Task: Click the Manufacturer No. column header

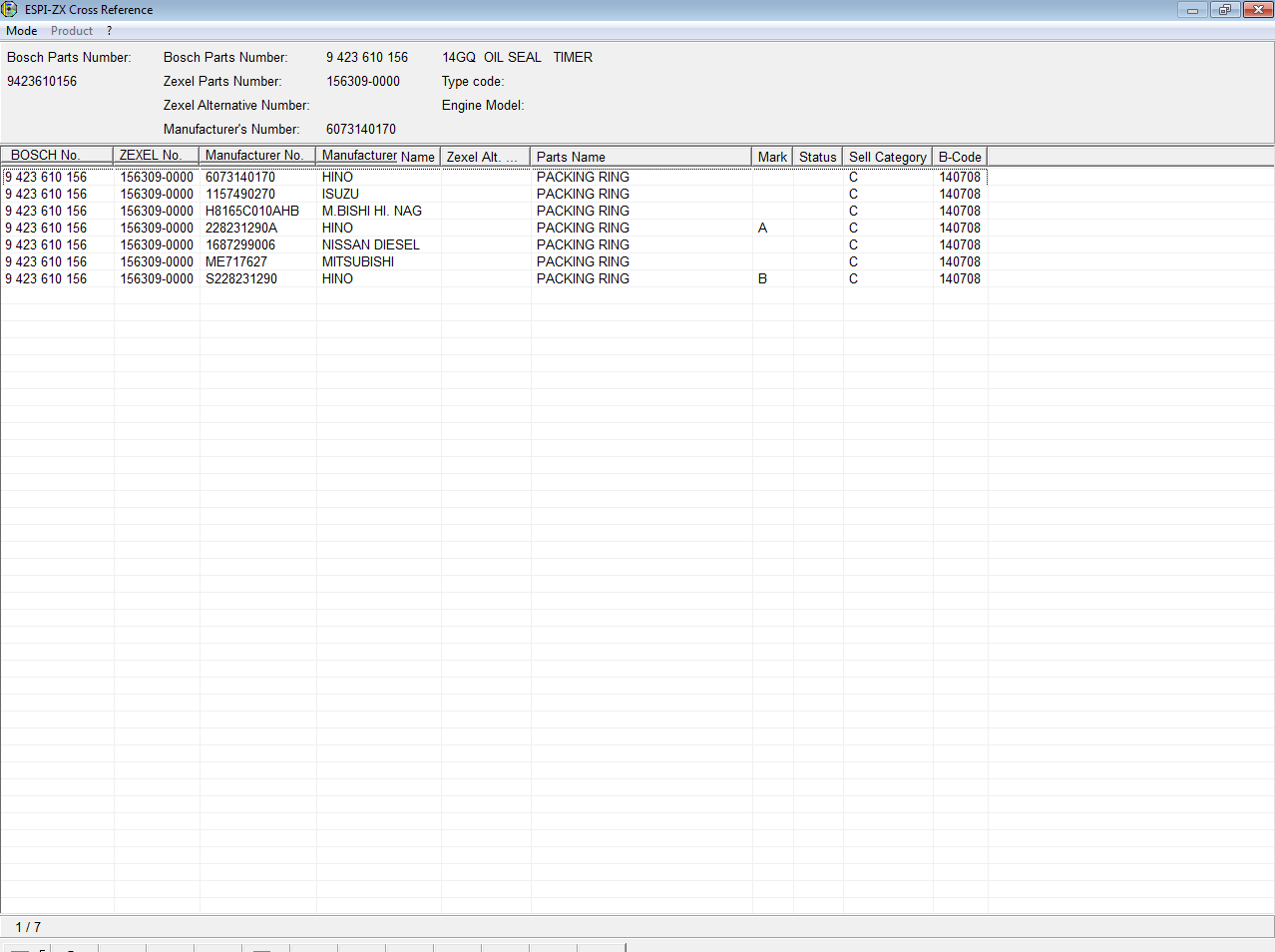Action: tap(257, 156)
